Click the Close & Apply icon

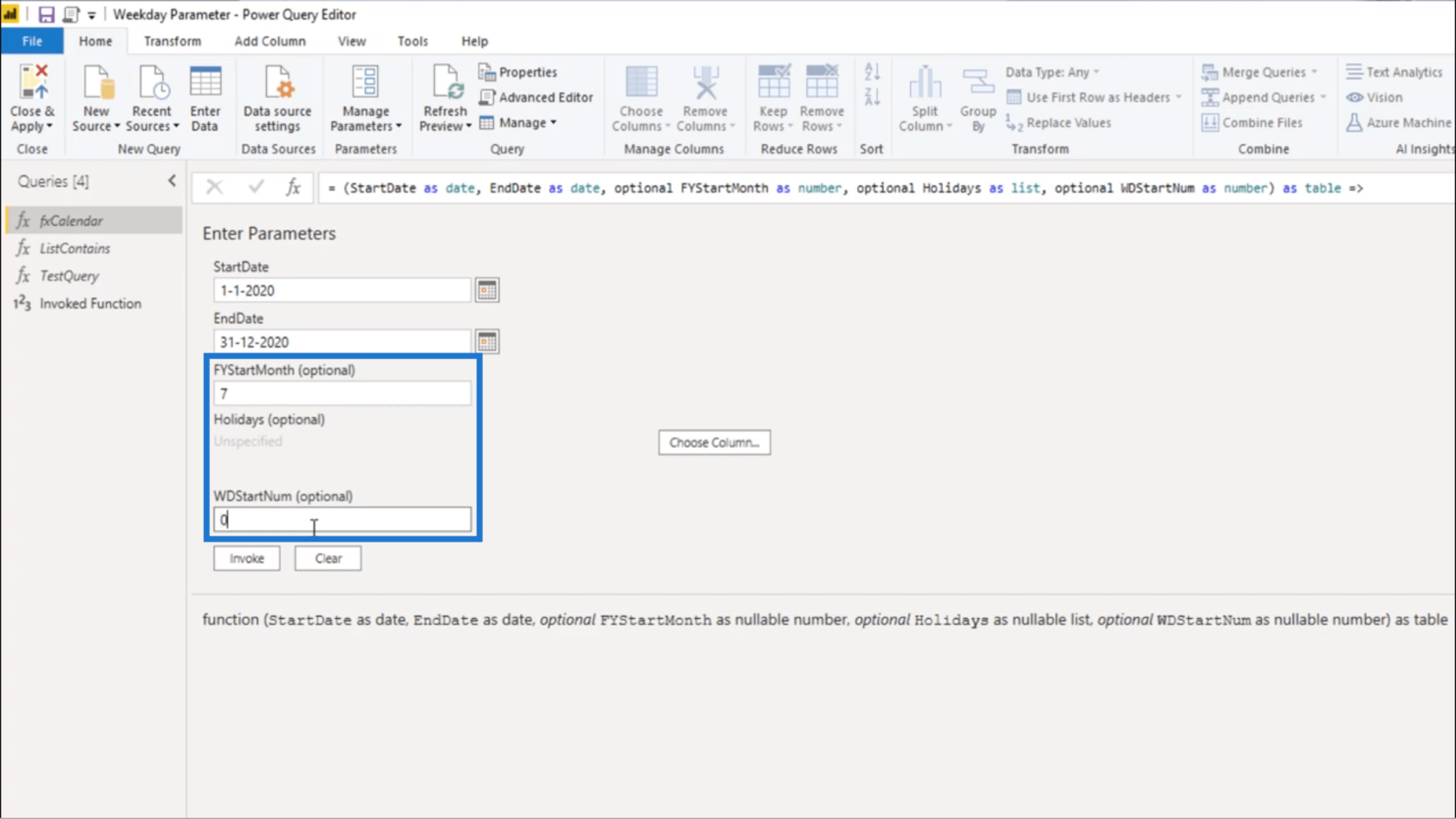(x=33, y=82)
